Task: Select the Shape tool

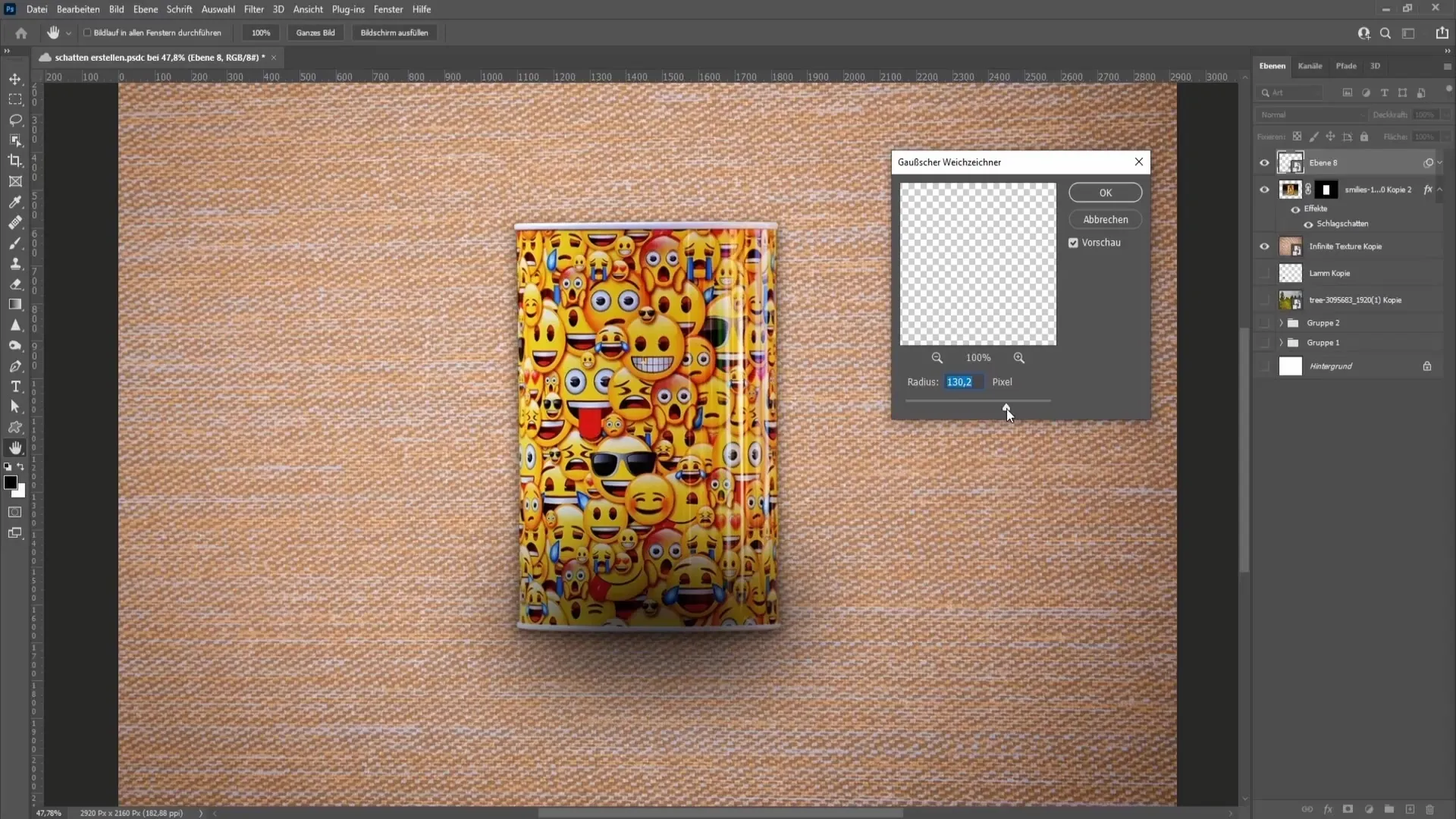Action: 15,427
